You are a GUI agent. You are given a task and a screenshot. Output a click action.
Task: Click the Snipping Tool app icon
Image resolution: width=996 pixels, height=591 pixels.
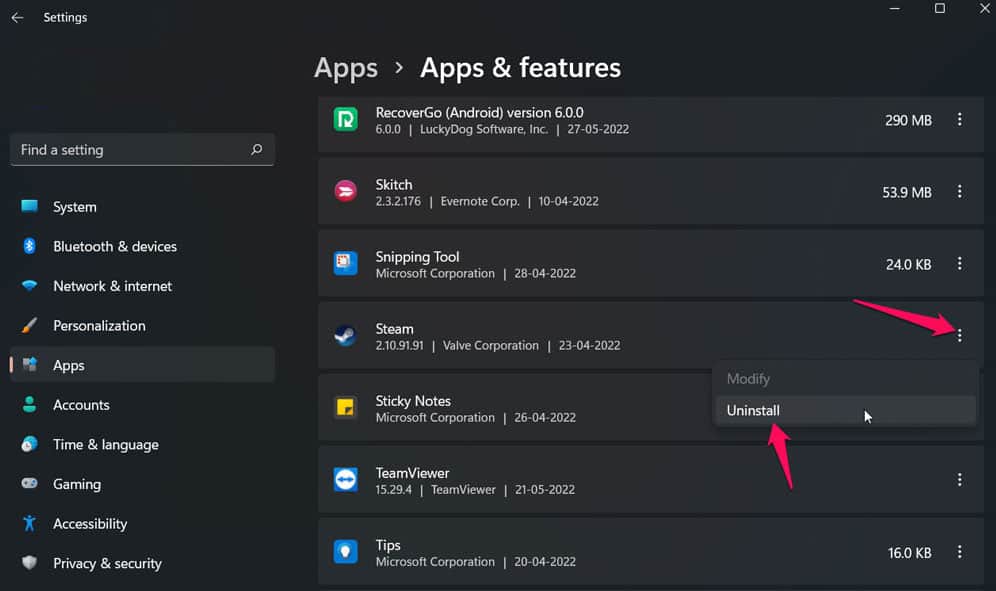(345, 264)
